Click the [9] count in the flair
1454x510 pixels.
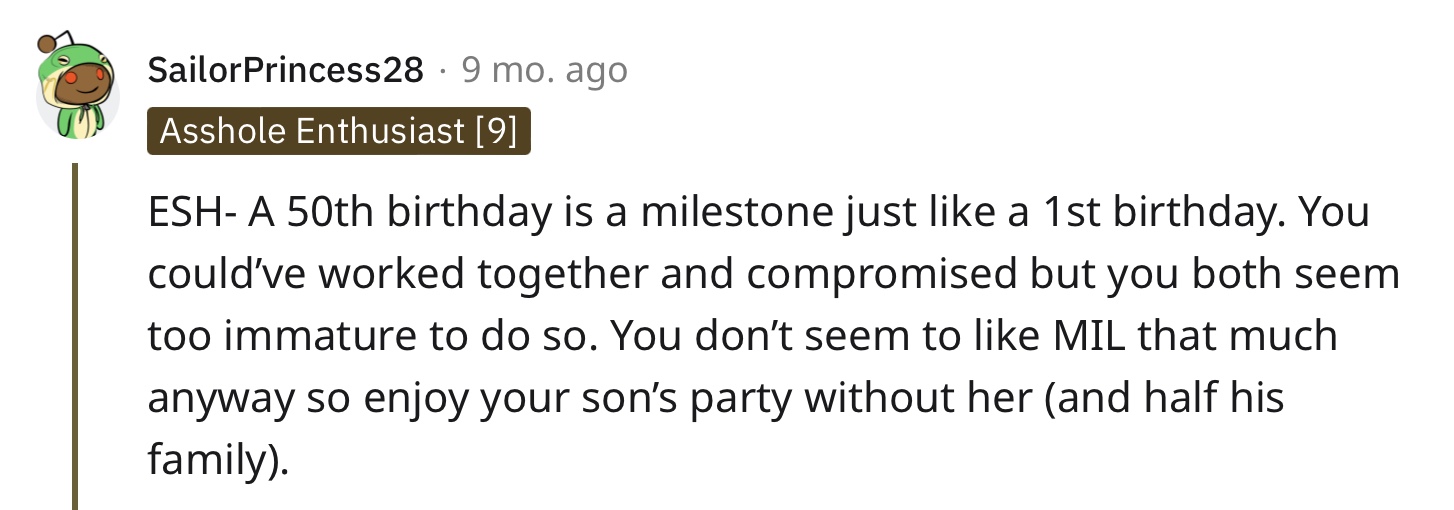(x=496, y=131)
